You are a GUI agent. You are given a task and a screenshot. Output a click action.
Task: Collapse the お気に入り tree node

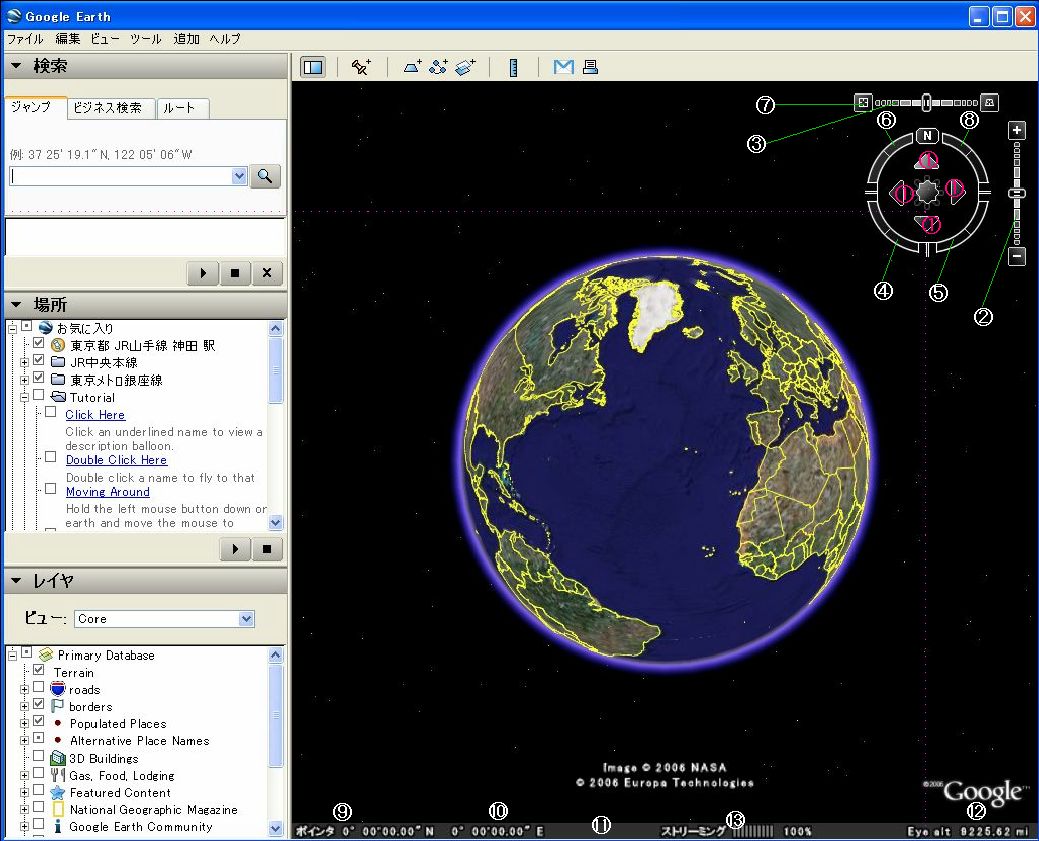(x=12, y=328)
